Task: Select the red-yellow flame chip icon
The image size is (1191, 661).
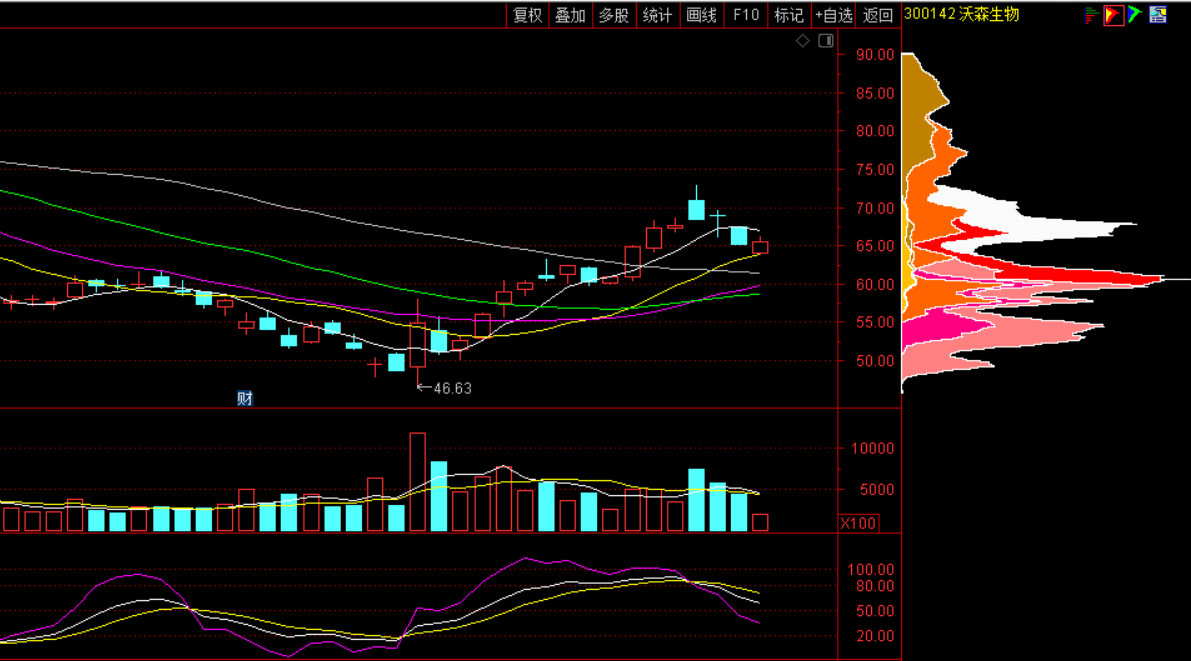Action: [x=1113, y=15]
